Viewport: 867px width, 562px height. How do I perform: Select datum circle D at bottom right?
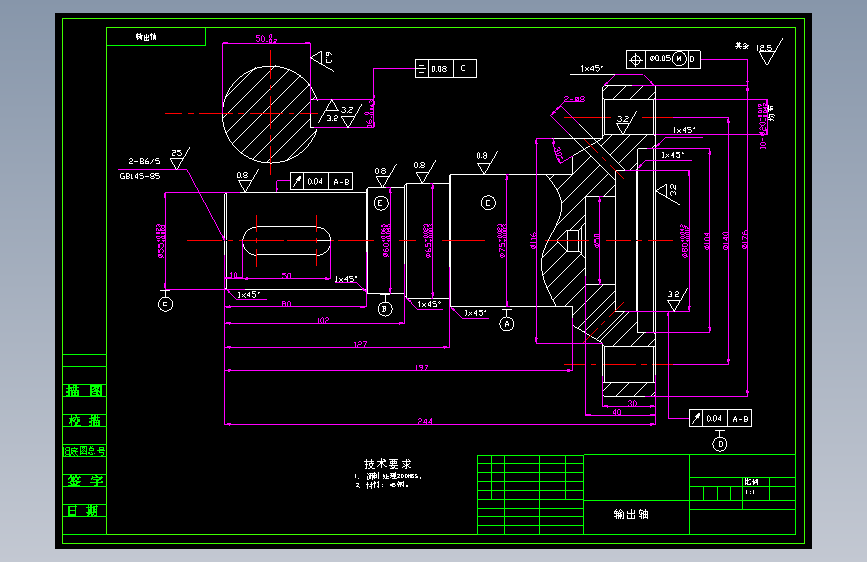tap(719, 444)
